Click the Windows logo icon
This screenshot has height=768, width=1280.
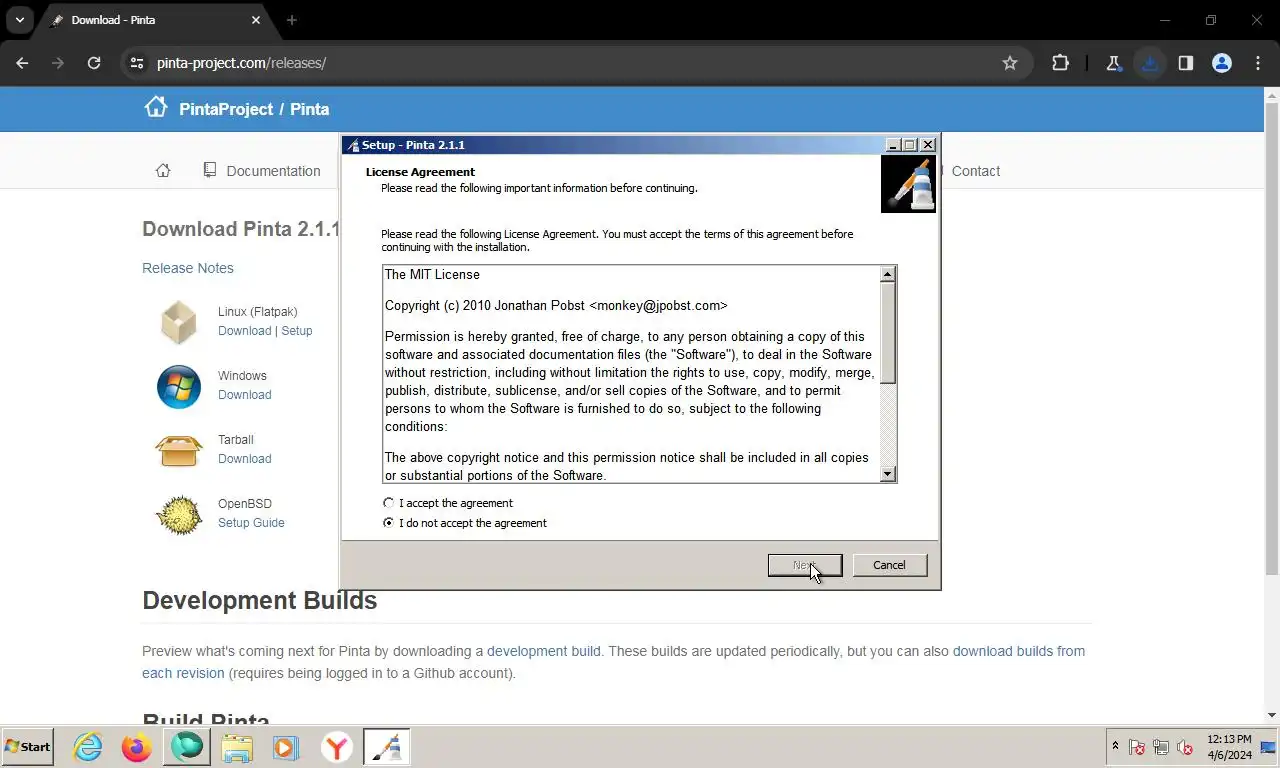[179, 386]
